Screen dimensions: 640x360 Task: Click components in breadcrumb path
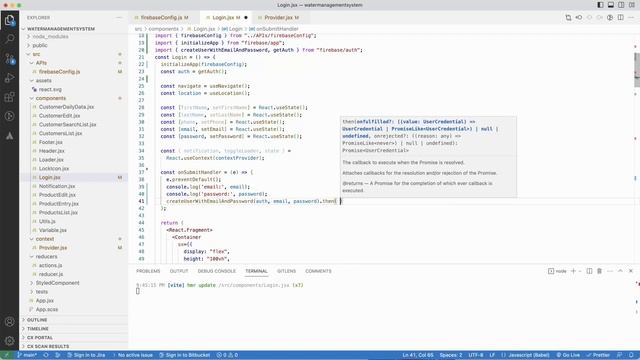tap(163, 29)
